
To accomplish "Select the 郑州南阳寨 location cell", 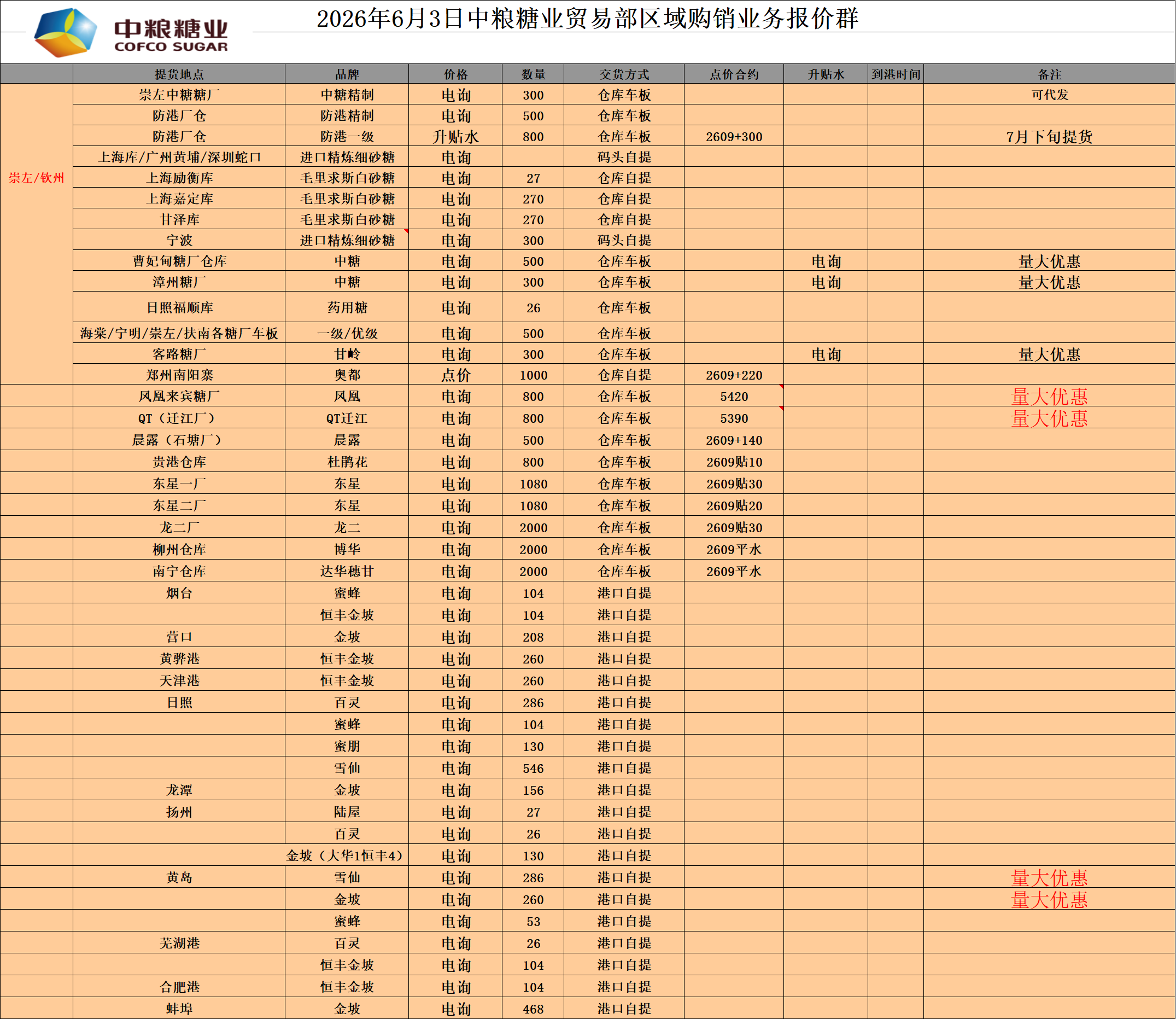I will pyautogui.click(x=179, y=375).
